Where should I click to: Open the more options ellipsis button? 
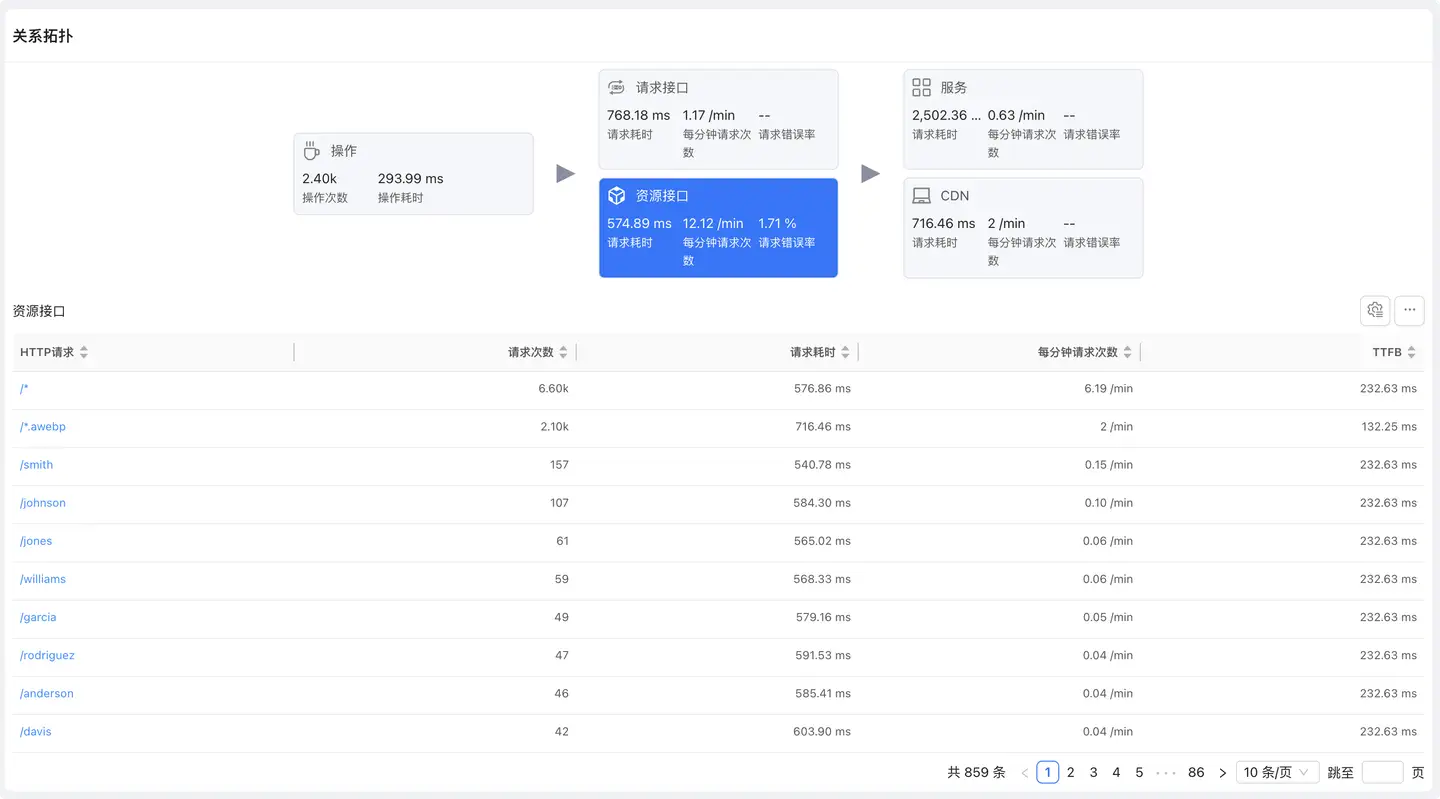pos(1409,311)
